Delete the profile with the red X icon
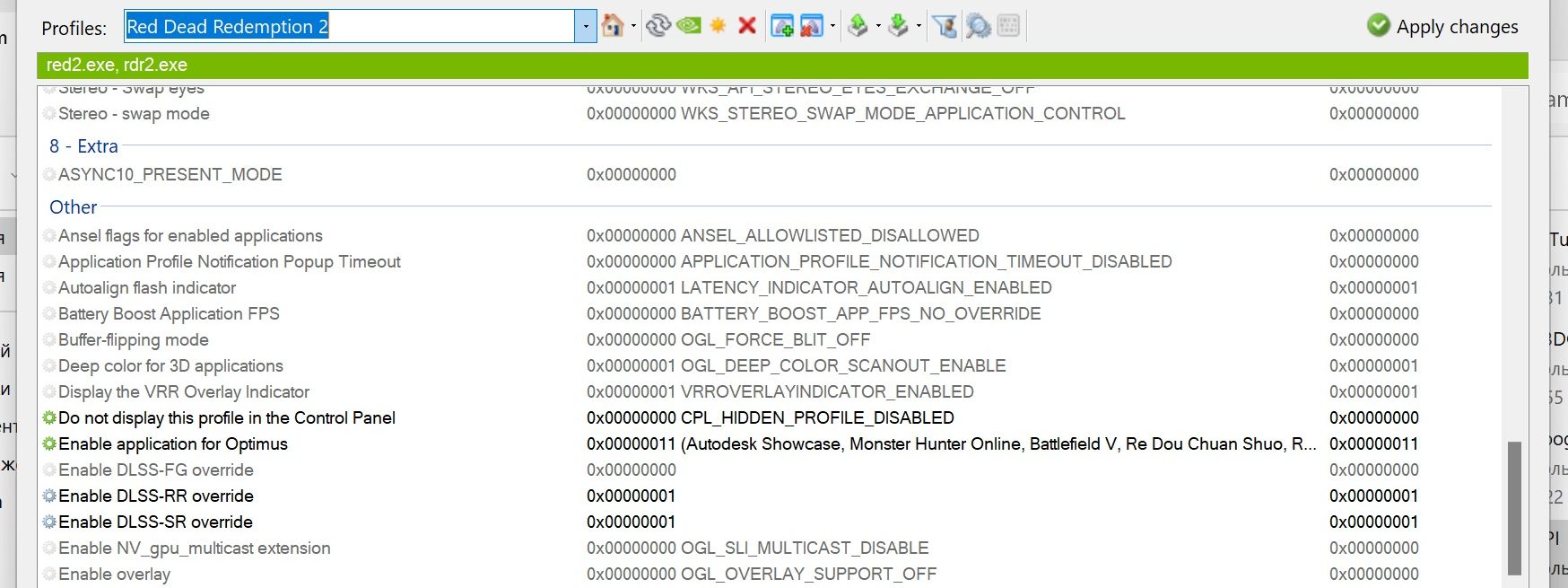1568x588 pixels. [x=746, y=25]
